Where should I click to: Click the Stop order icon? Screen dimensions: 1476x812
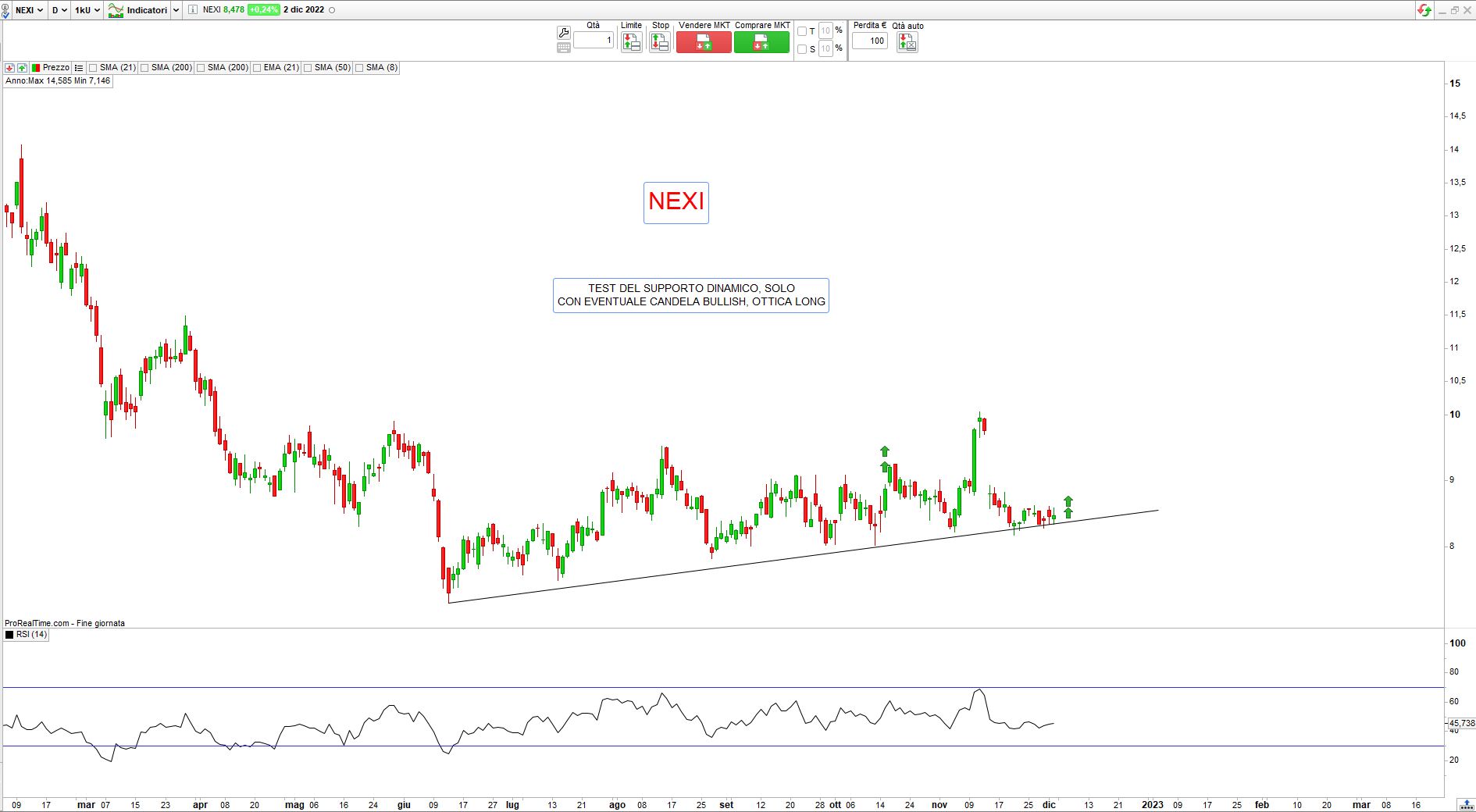pos(660,43)
